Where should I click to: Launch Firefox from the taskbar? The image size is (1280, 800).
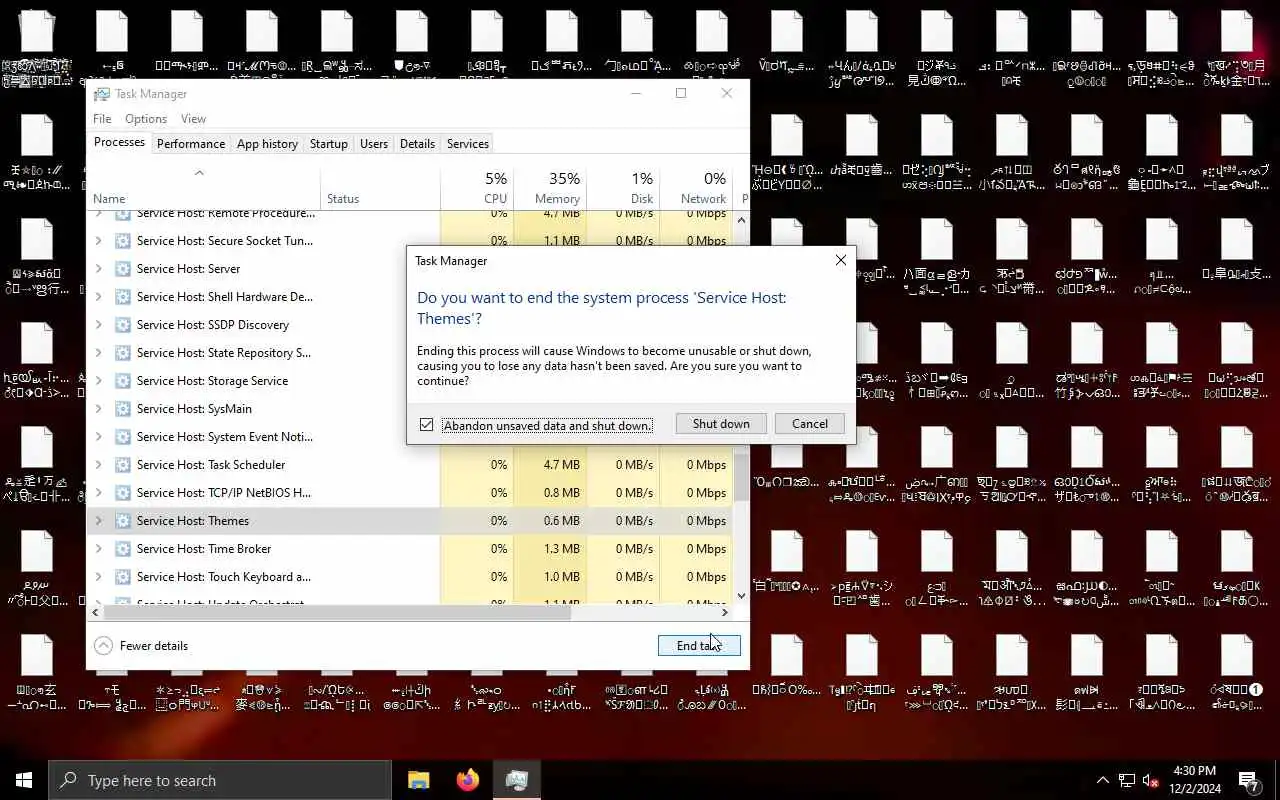(467, 780)
